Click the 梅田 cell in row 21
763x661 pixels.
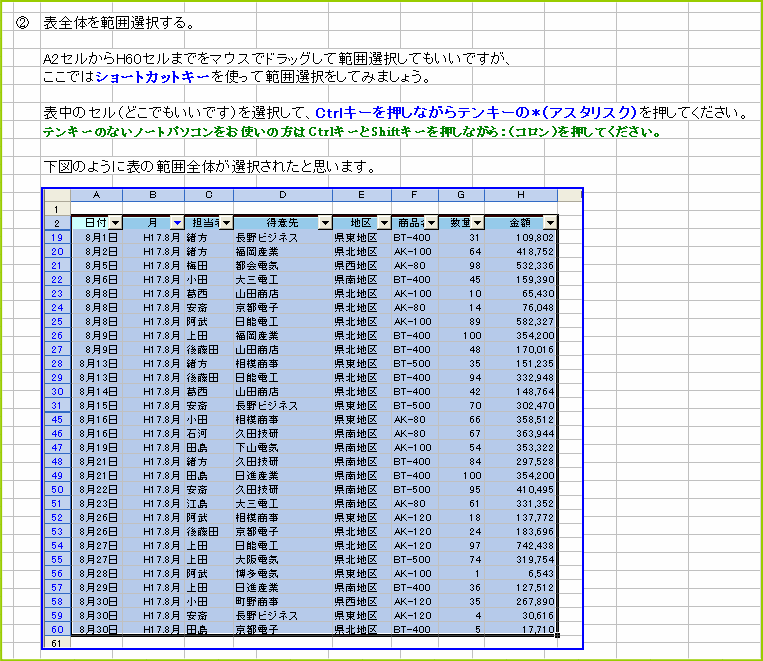[x=209, y=266]
